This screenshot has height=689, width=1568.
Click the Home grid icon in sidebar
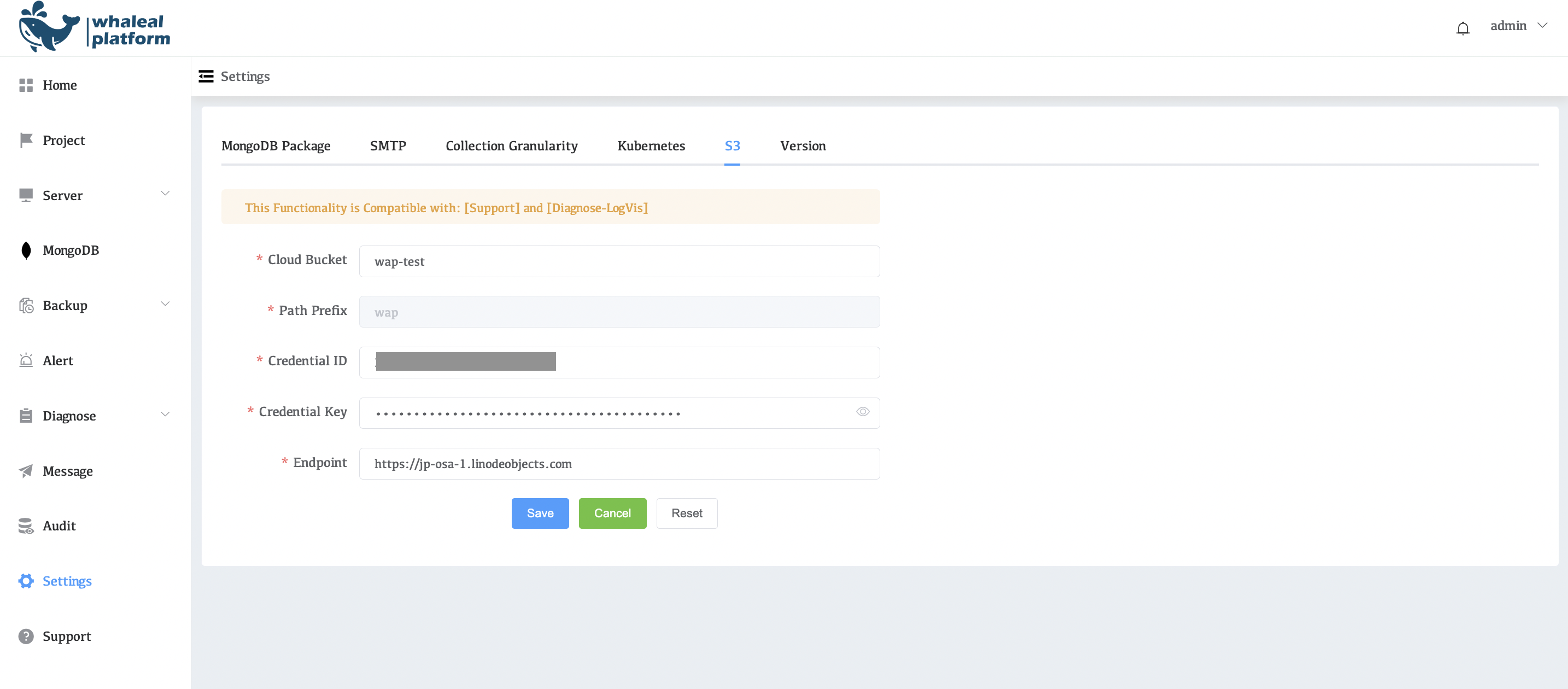[x=26, y=85]
